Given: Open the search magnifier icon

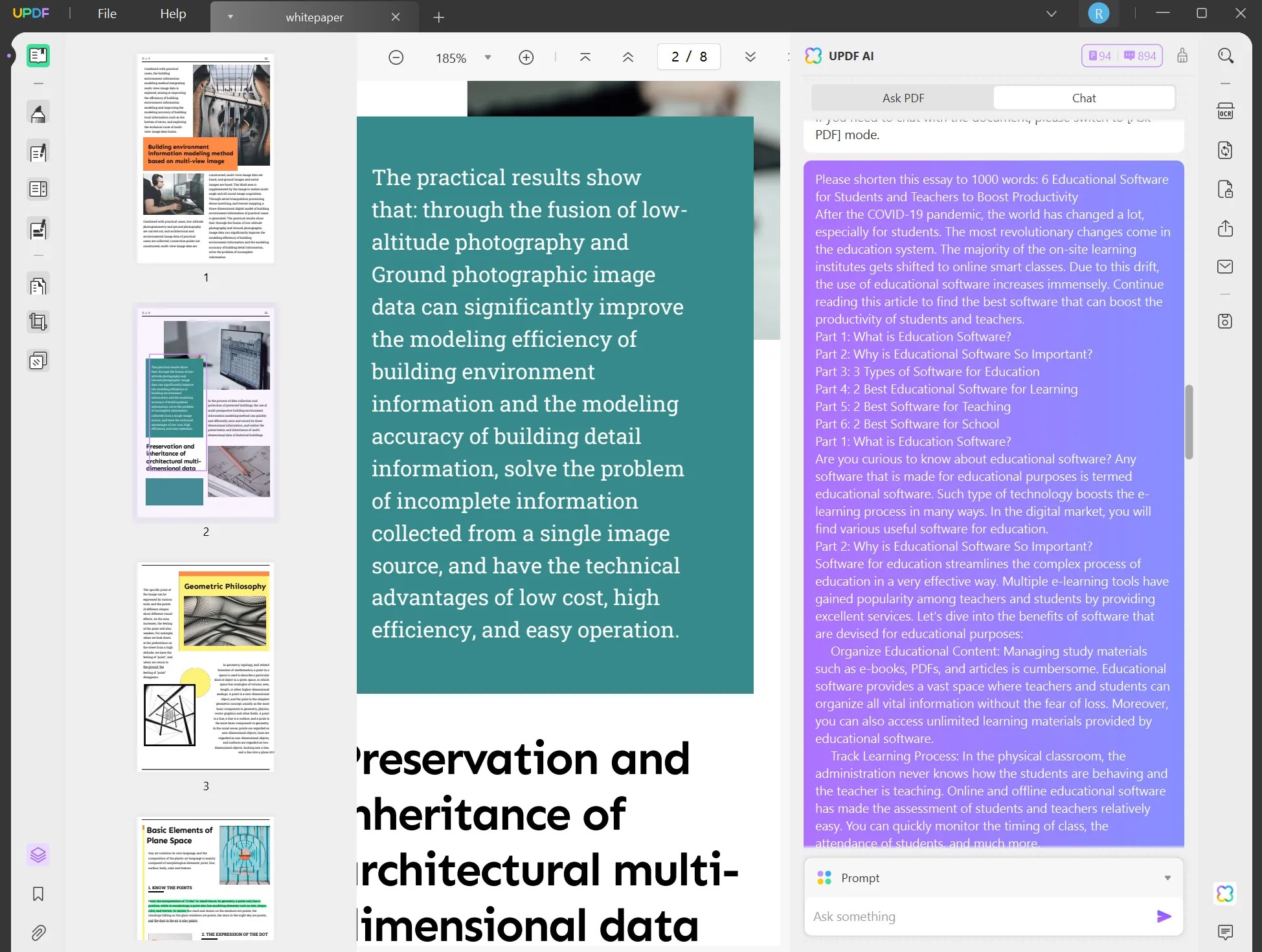Looking at the screenshot, I should [x=1225, y=56].
